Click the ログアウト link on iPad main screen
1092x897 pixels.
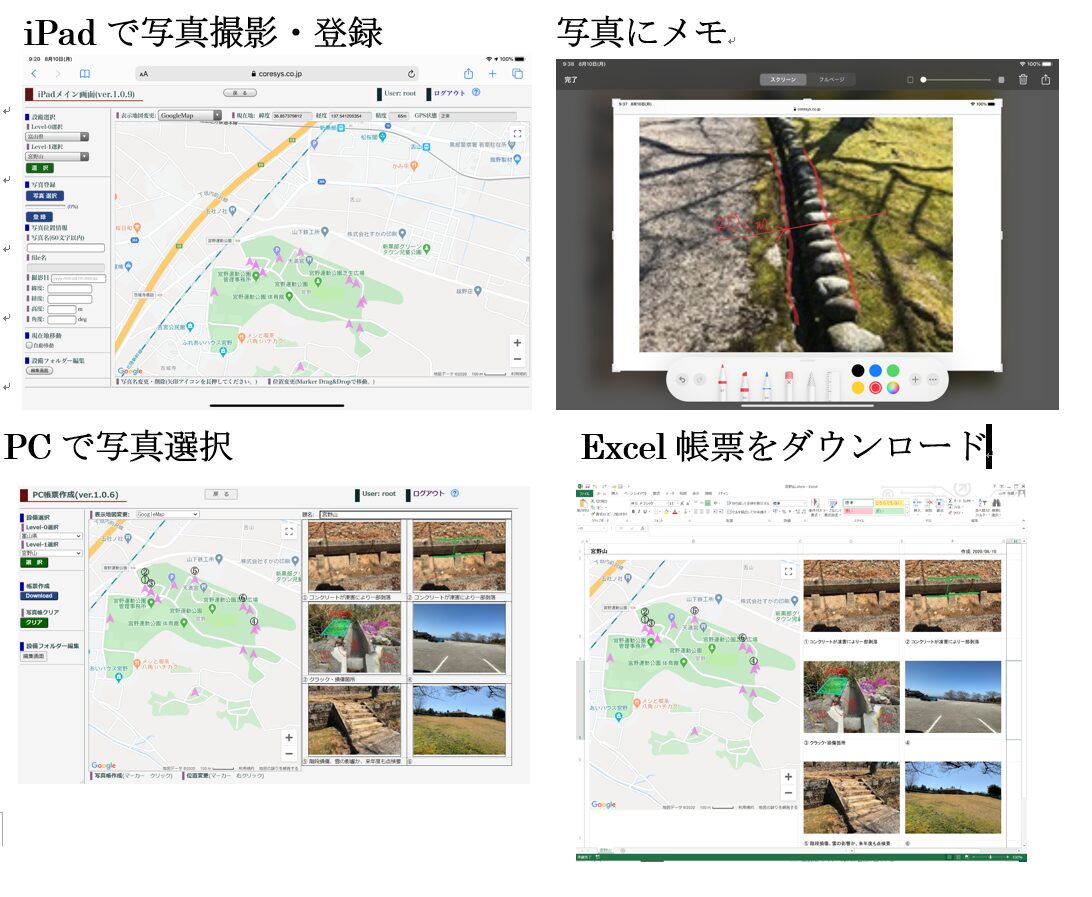[x=449, y=93]
